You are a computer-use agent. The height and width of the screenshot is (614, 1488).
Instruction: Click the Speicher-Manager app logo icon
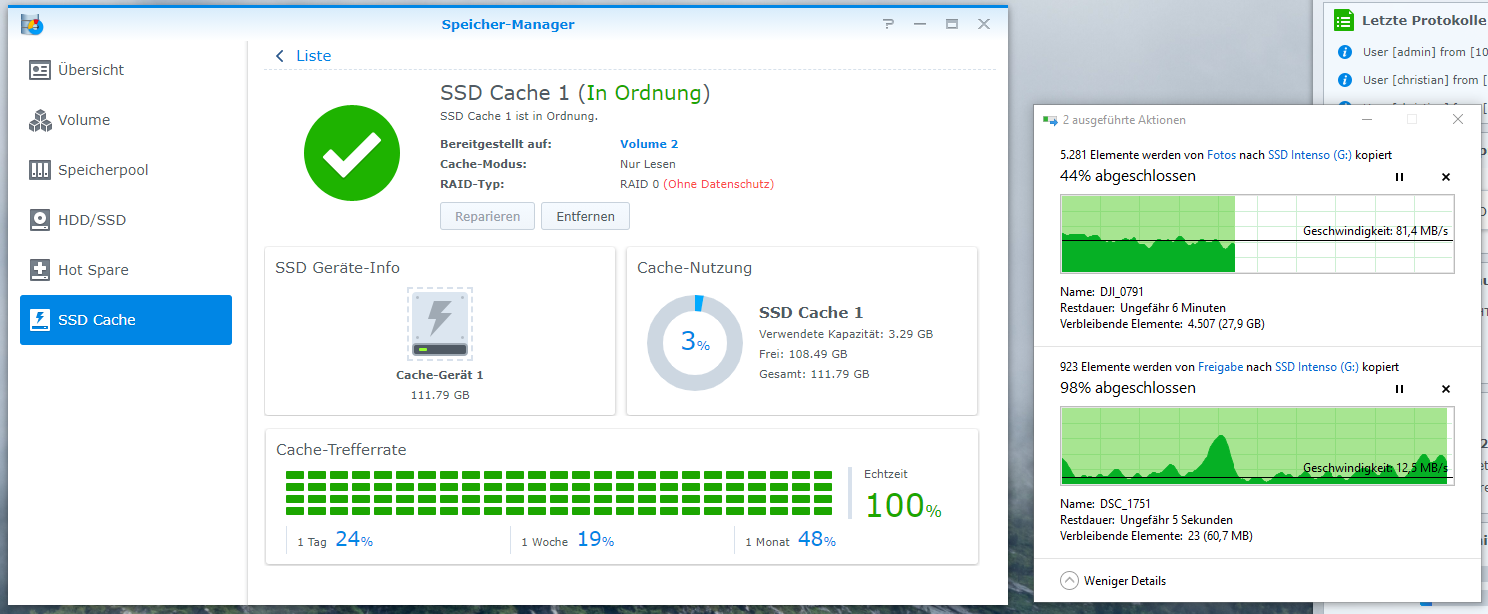pyautogui.click(x=32, y=24)
